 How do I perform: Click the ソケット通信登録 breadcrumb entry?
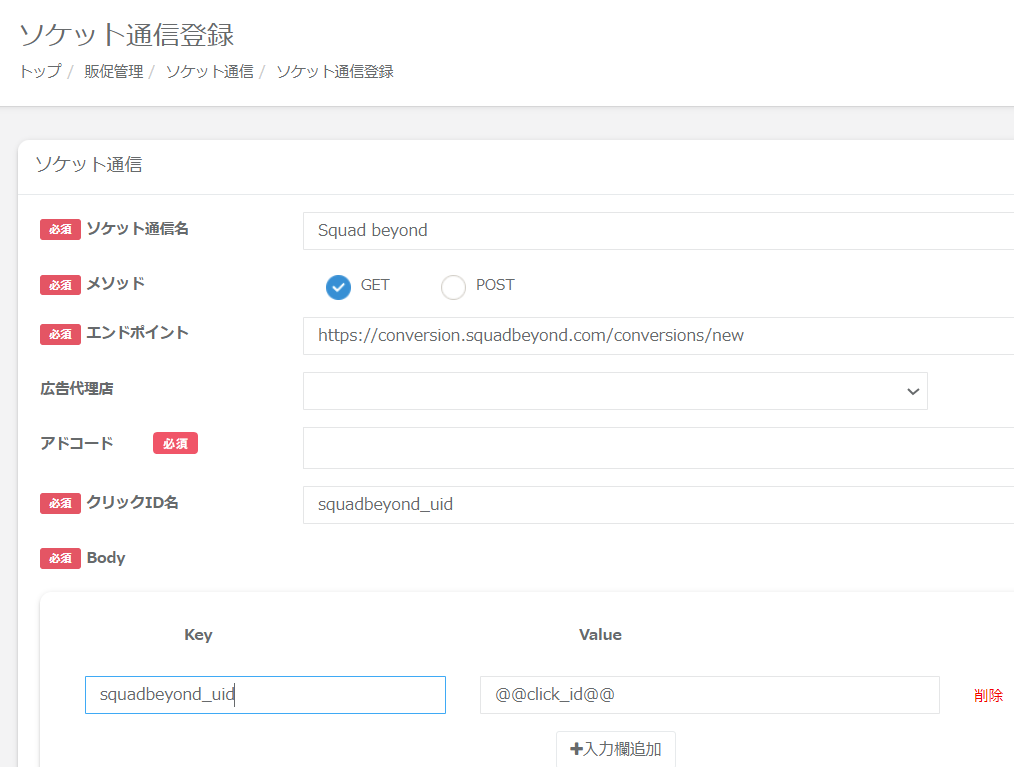[x=334, y=72]
